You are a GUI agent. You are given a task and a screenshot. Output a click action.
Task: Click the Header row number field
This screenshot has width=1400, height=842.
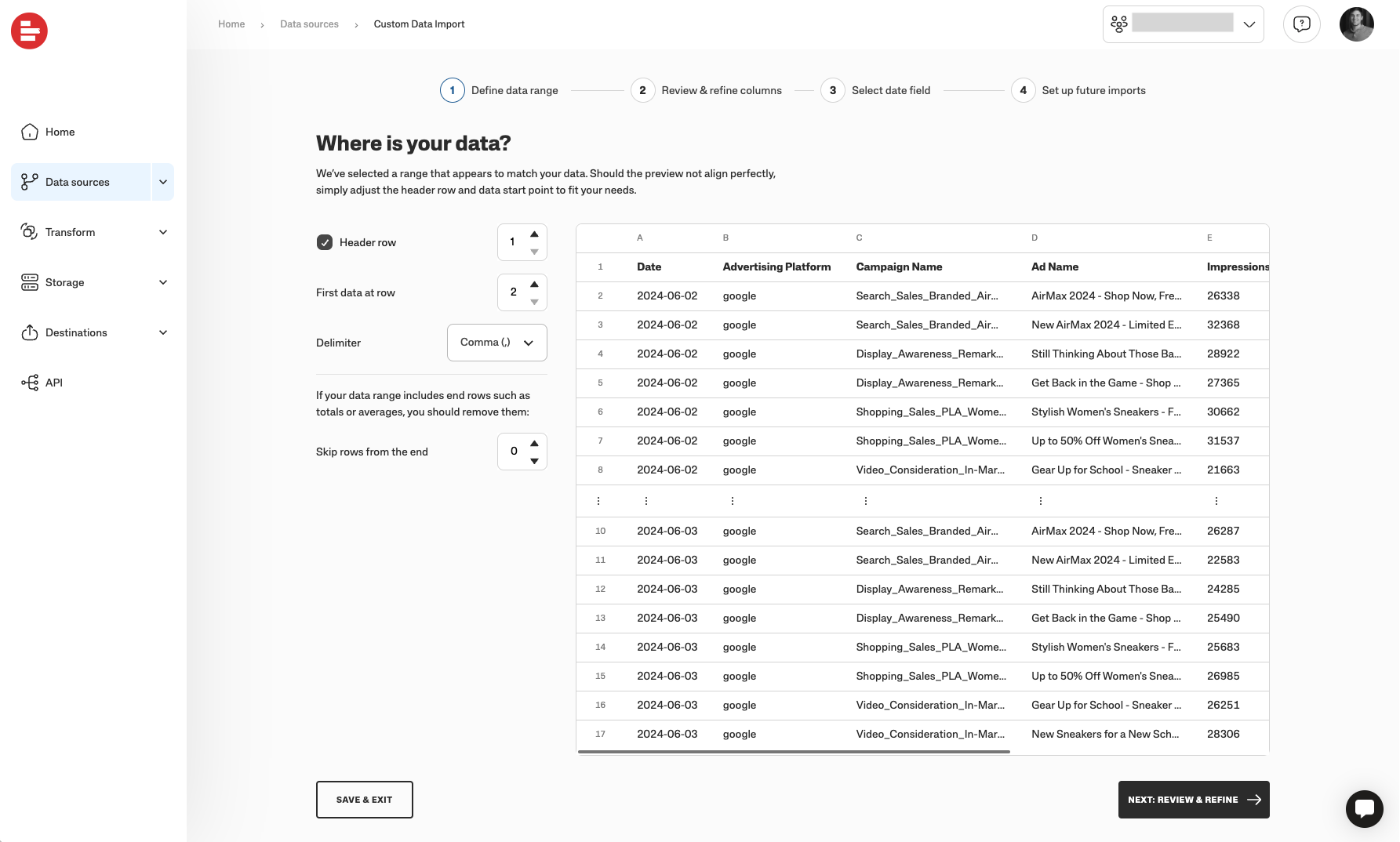(x=513, y=242)
